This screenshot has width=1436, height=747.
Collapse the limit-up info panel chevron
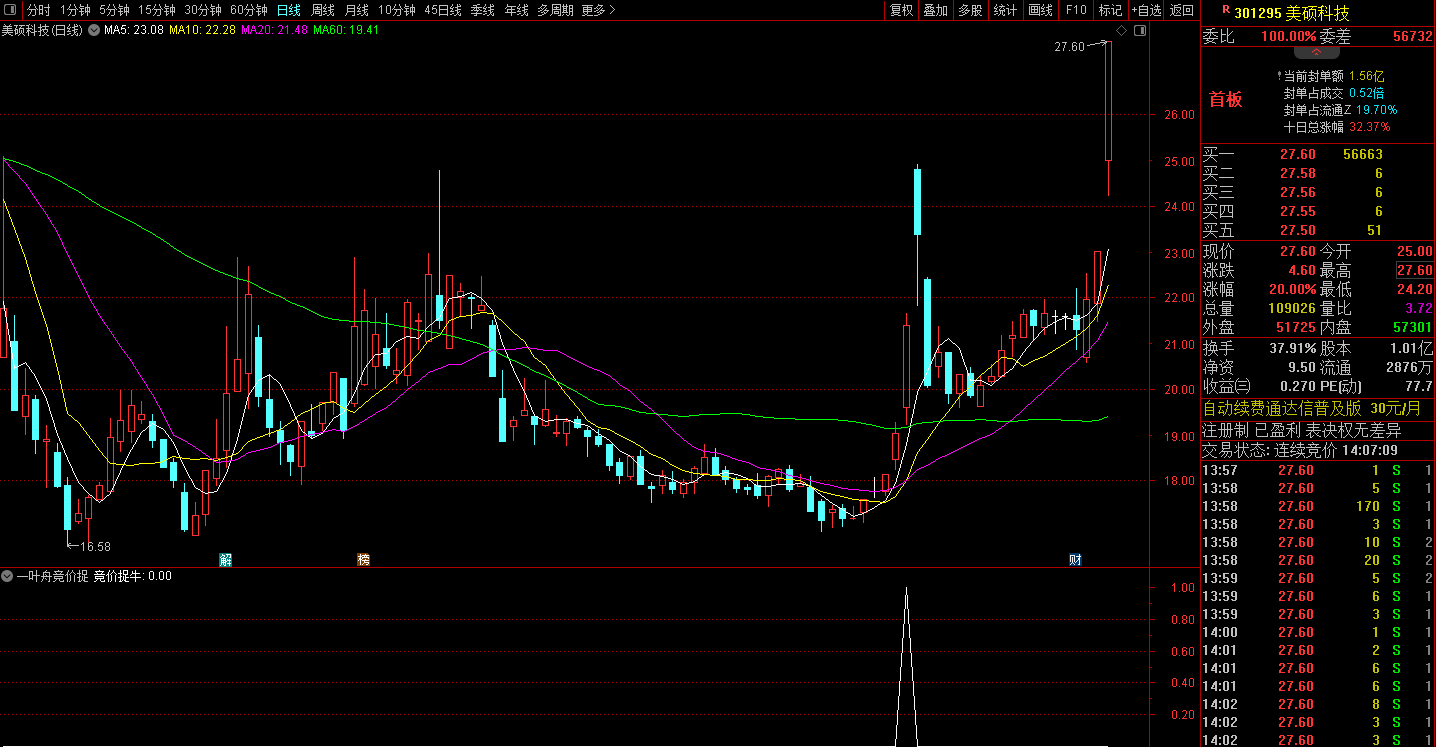[x=1317, y=51]
